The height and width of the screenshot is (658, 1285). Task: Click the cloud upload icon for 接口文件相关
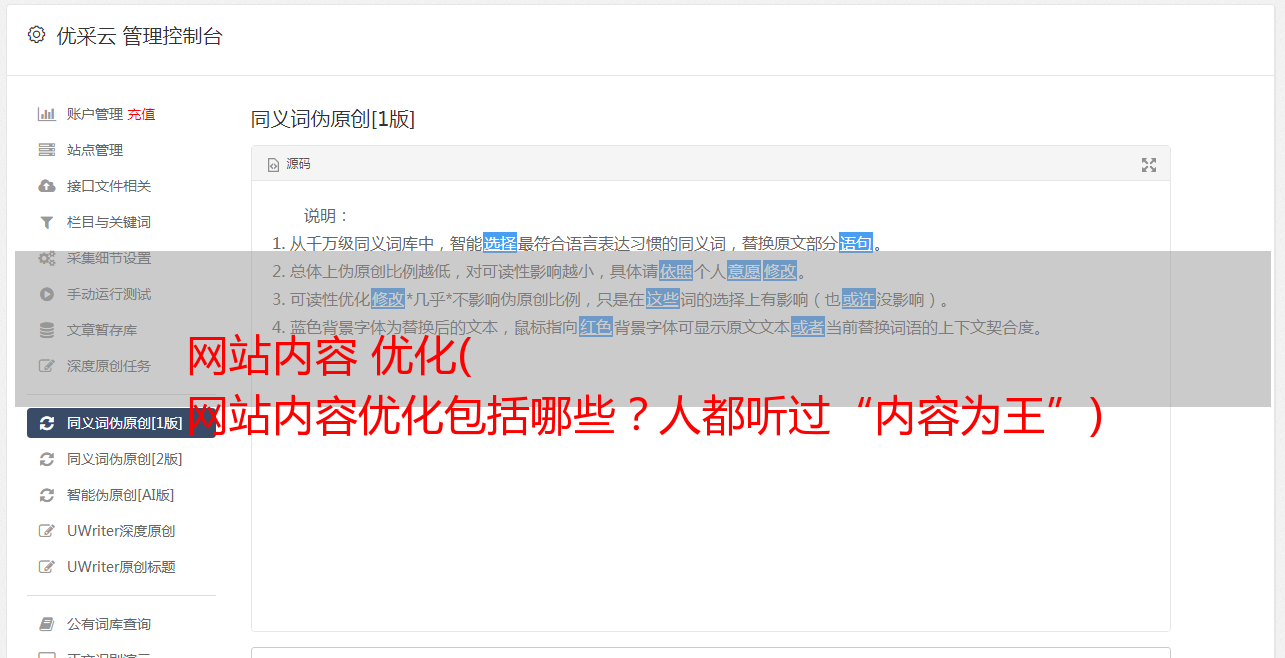pos(46,186)
